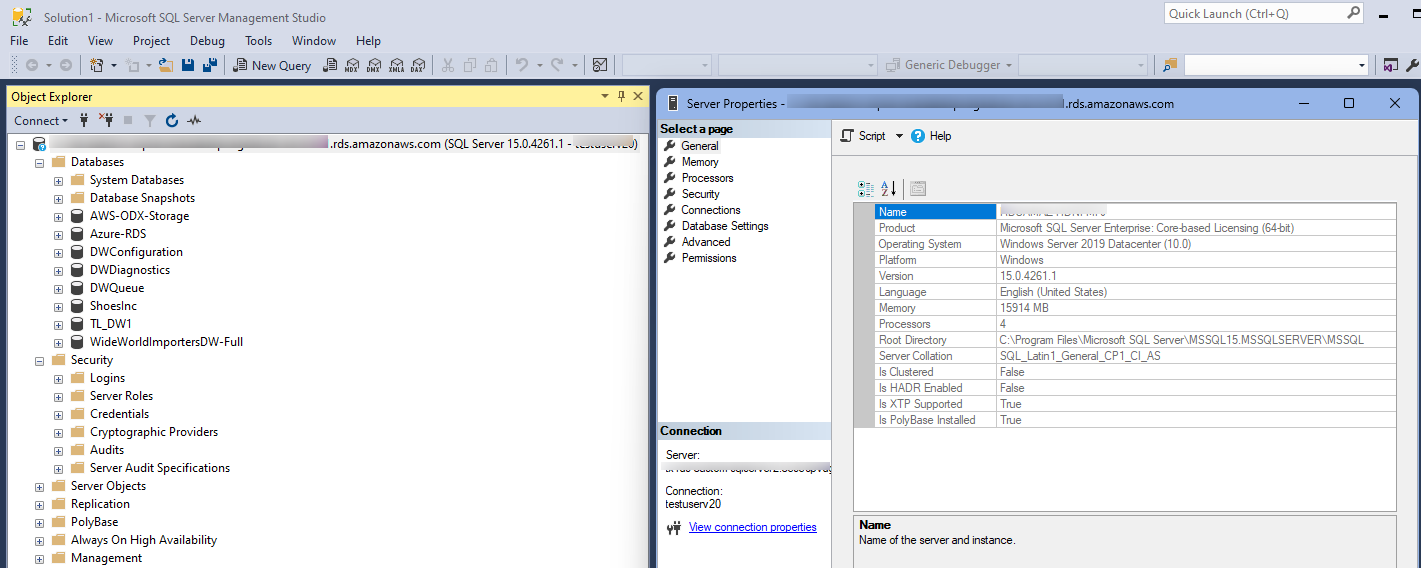The width and height of the screenshot is (1421, 568).
Task: Open the File menu
Action: click(x=19, y=41)
